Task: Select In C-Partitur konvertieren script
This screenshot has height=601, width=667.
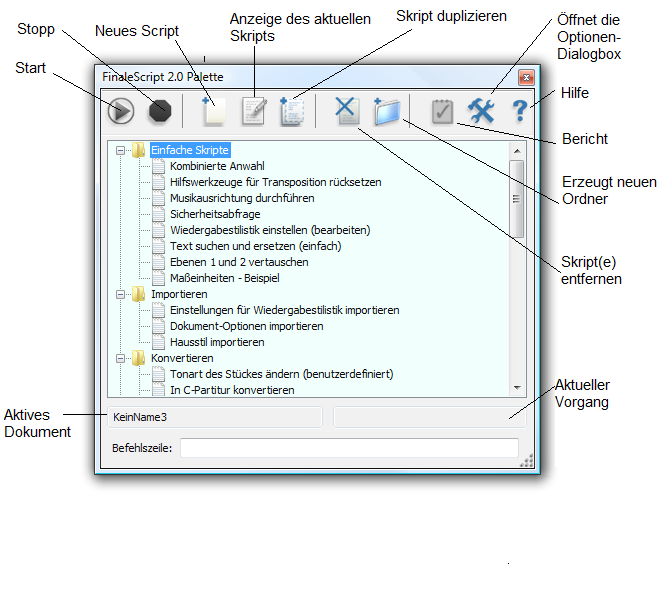Action: [x=232, y=390]
